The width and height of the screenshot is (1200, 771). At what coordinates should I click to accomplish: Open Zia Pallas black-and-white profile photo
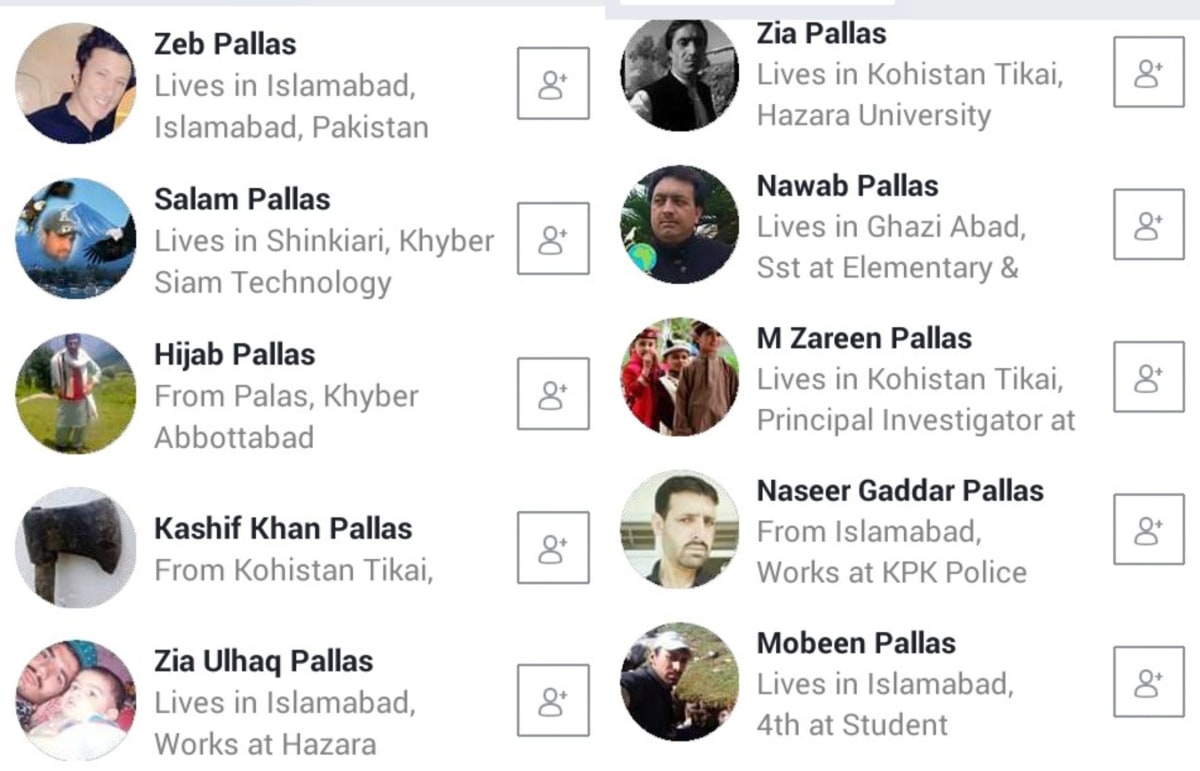(680, 73)
